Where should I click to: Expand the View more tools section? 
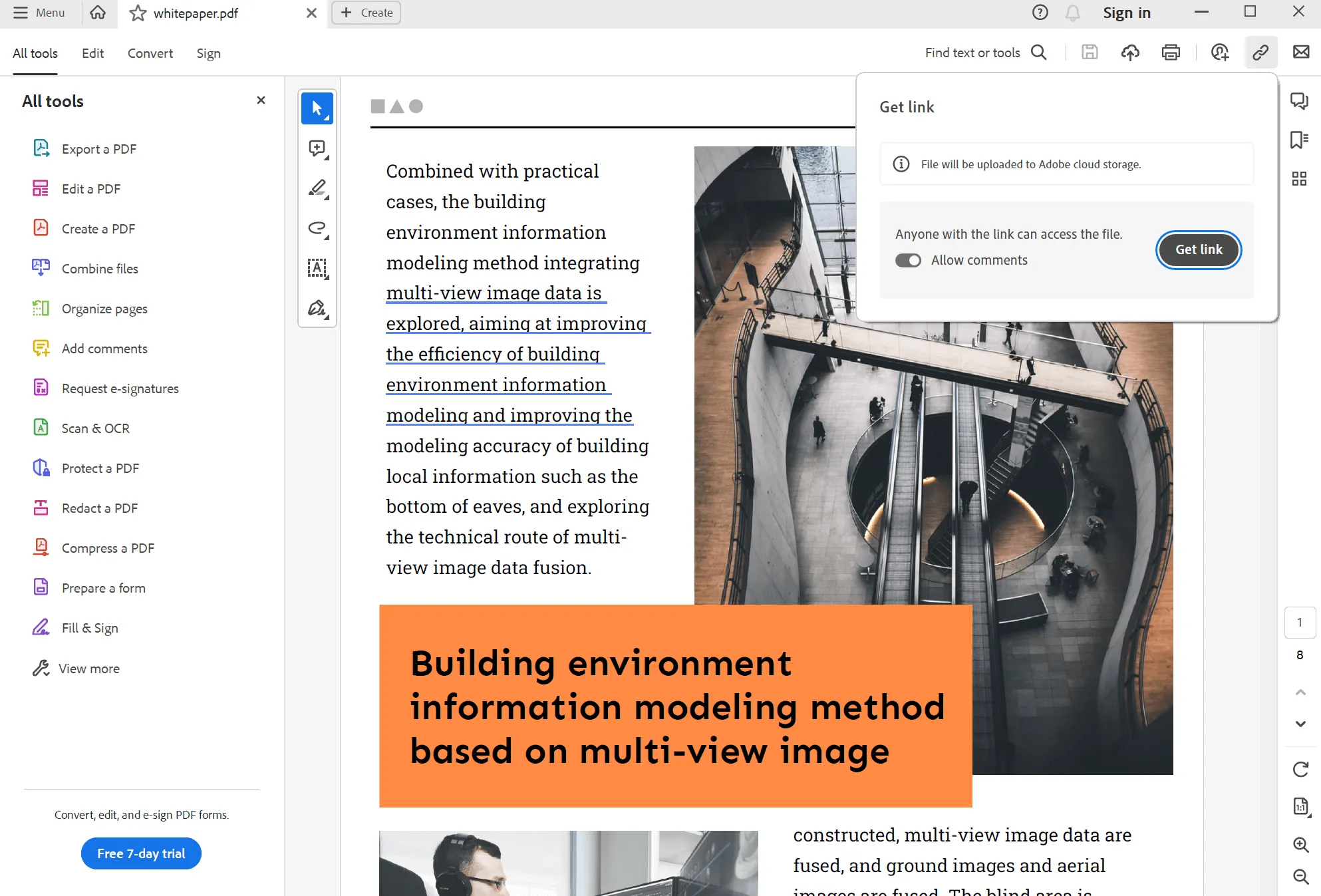(89, 668)
